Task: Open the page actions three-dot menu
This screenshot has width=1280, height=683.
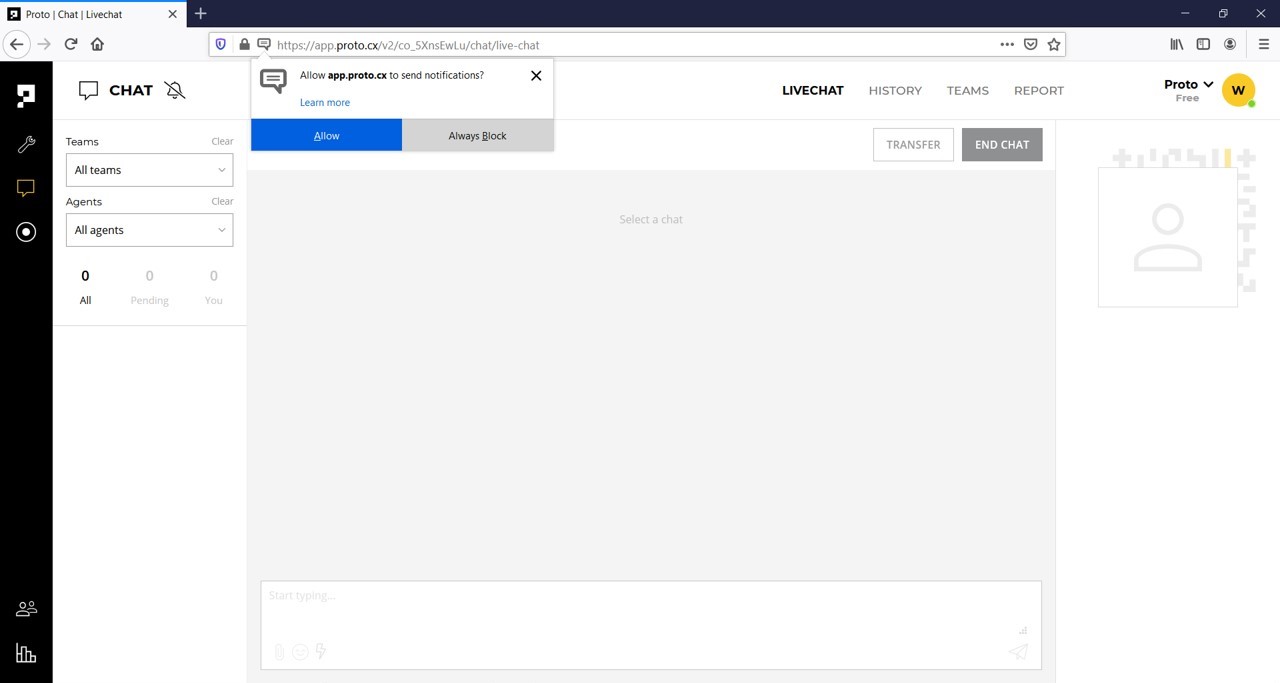Action: [x=1007, y=44]
